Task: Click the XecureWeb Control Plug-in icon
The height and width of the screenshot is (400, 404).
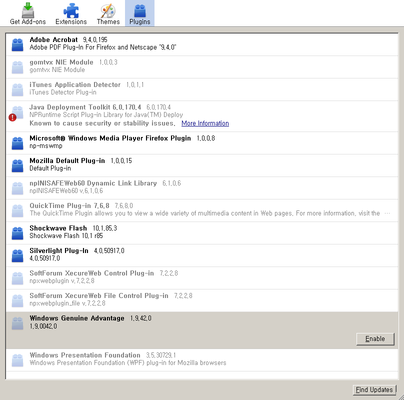Action: click(x=17, y=278)
